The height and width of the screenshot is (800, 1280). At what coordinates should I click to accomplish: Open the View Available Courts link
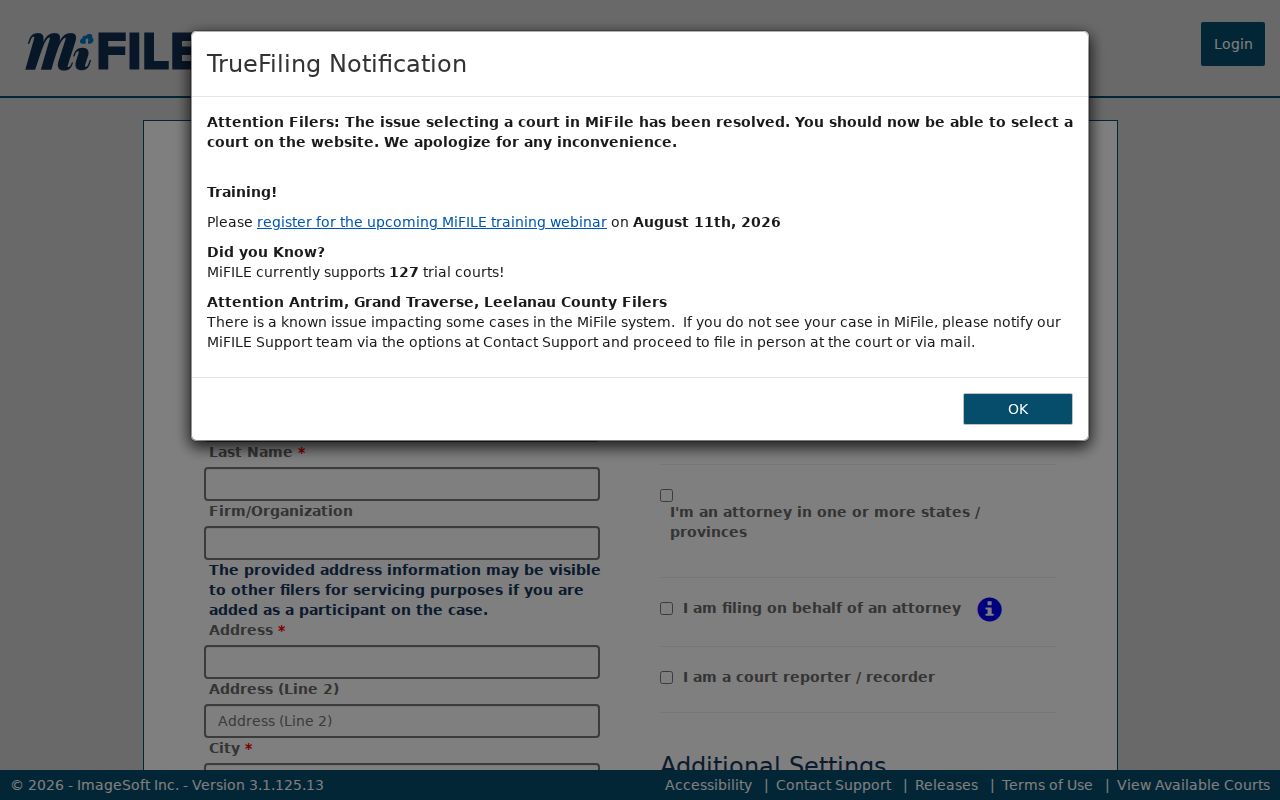tap(1193, 785)
